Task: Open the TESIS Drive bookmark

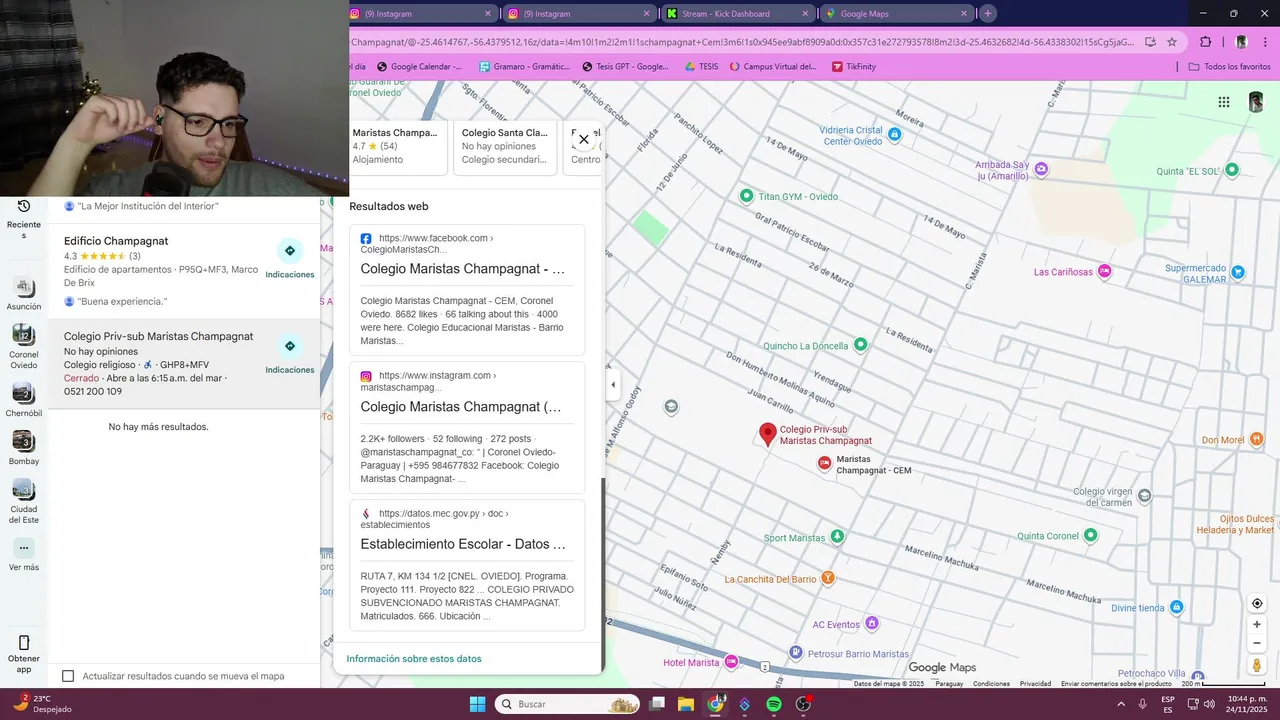Action: [x=701, y=67]
